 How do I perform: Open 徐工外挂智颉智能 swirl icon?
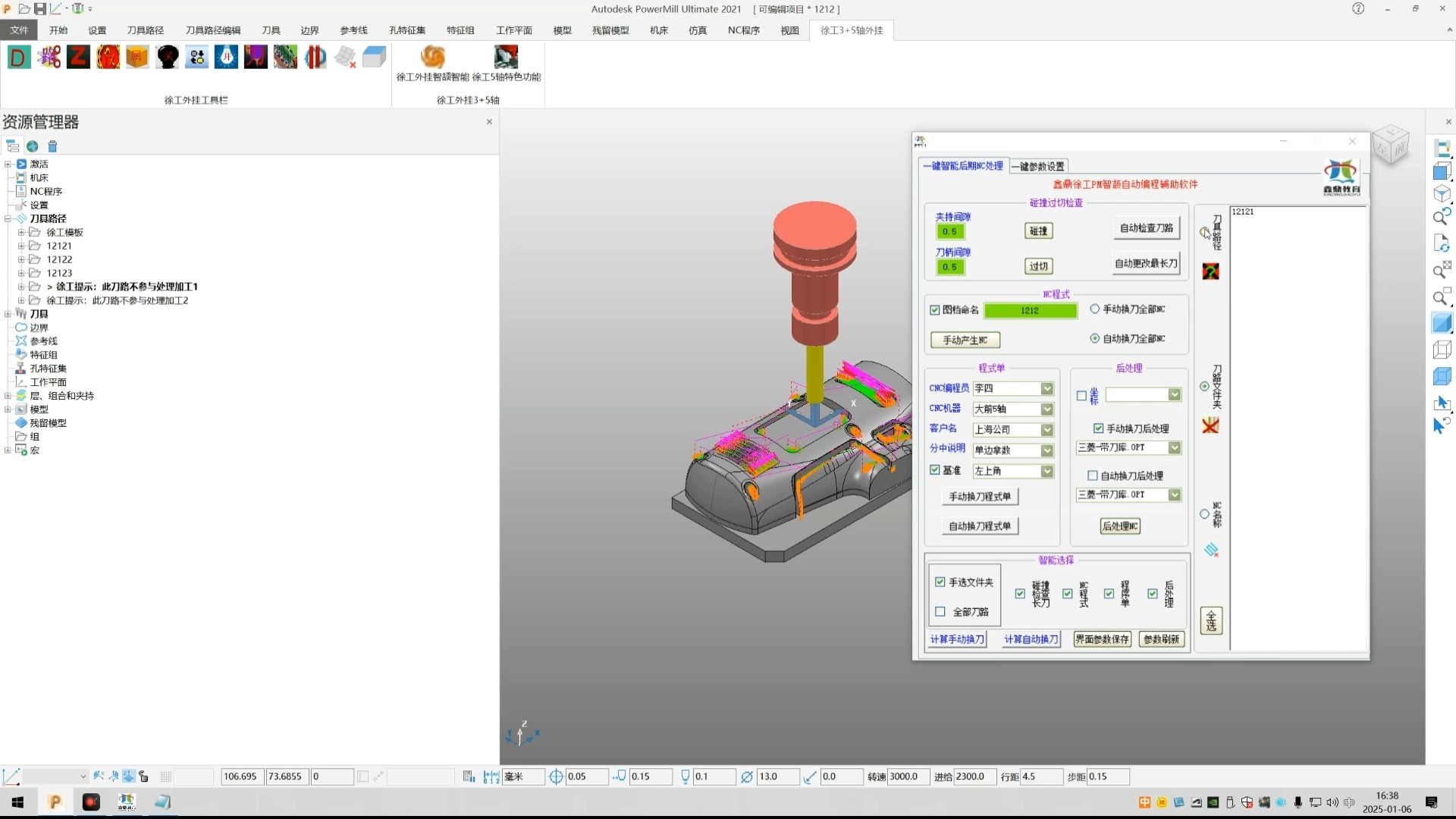(x=433, y=64)
